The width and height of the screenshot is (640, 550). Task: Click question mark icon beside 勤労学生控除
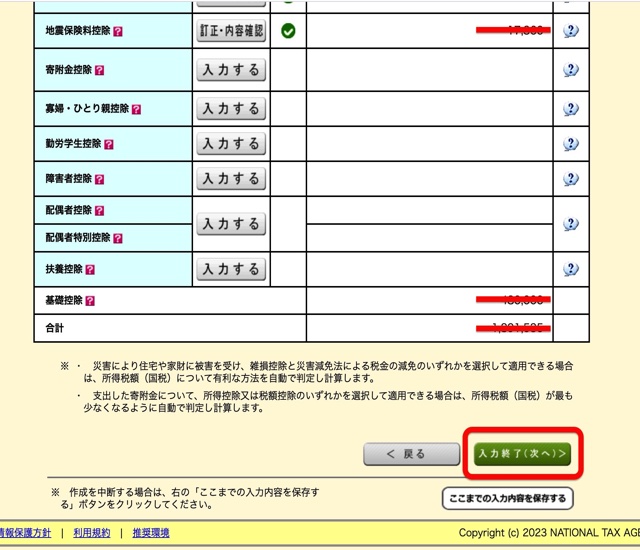pyautogui.click(x=109, y=144)
